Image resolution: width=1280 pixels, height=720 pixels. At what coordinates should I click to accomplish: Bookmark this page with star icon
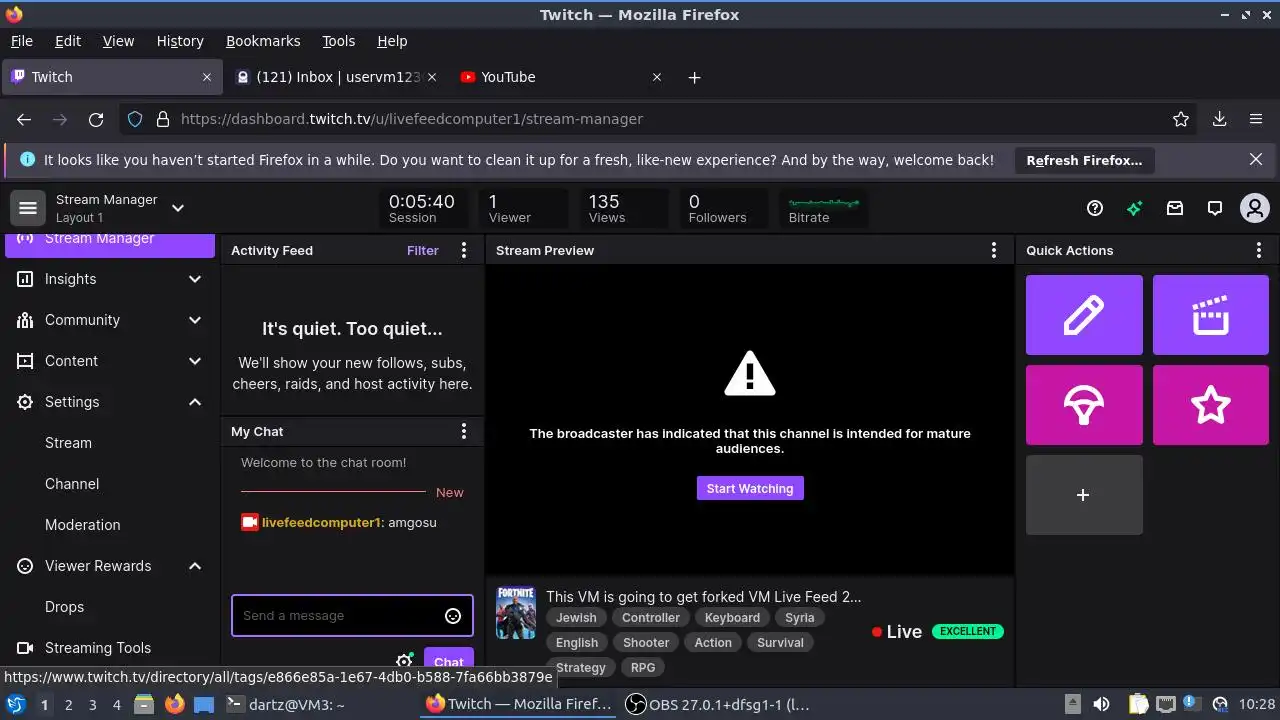tap(1181, 119)
